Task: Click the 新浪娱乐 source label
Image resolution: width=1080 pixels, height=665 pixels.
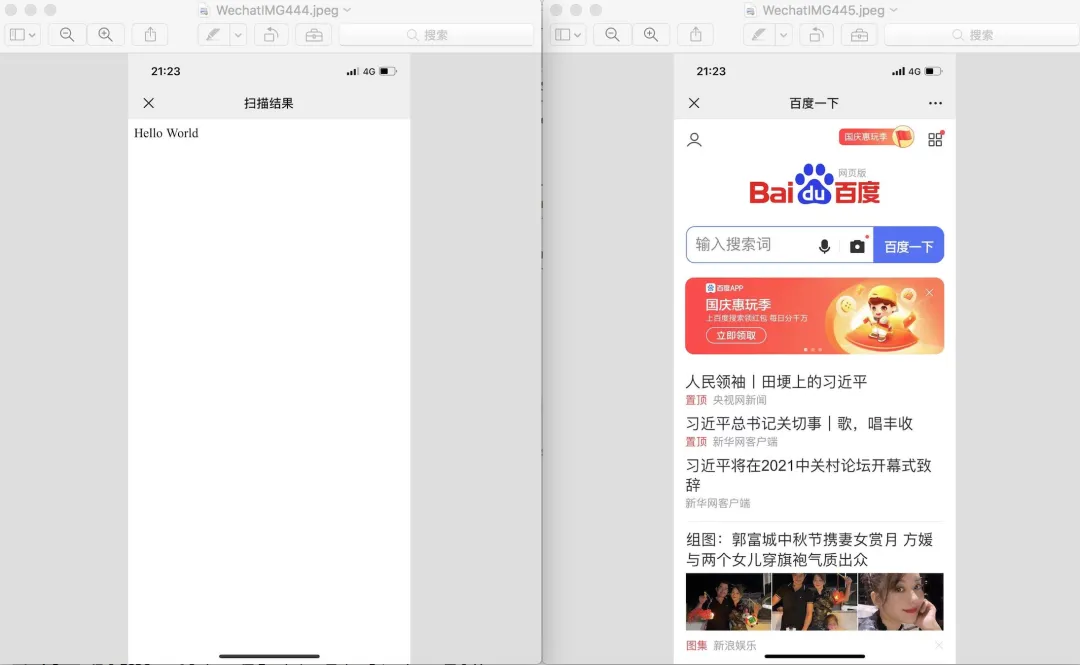Action: 734,646
